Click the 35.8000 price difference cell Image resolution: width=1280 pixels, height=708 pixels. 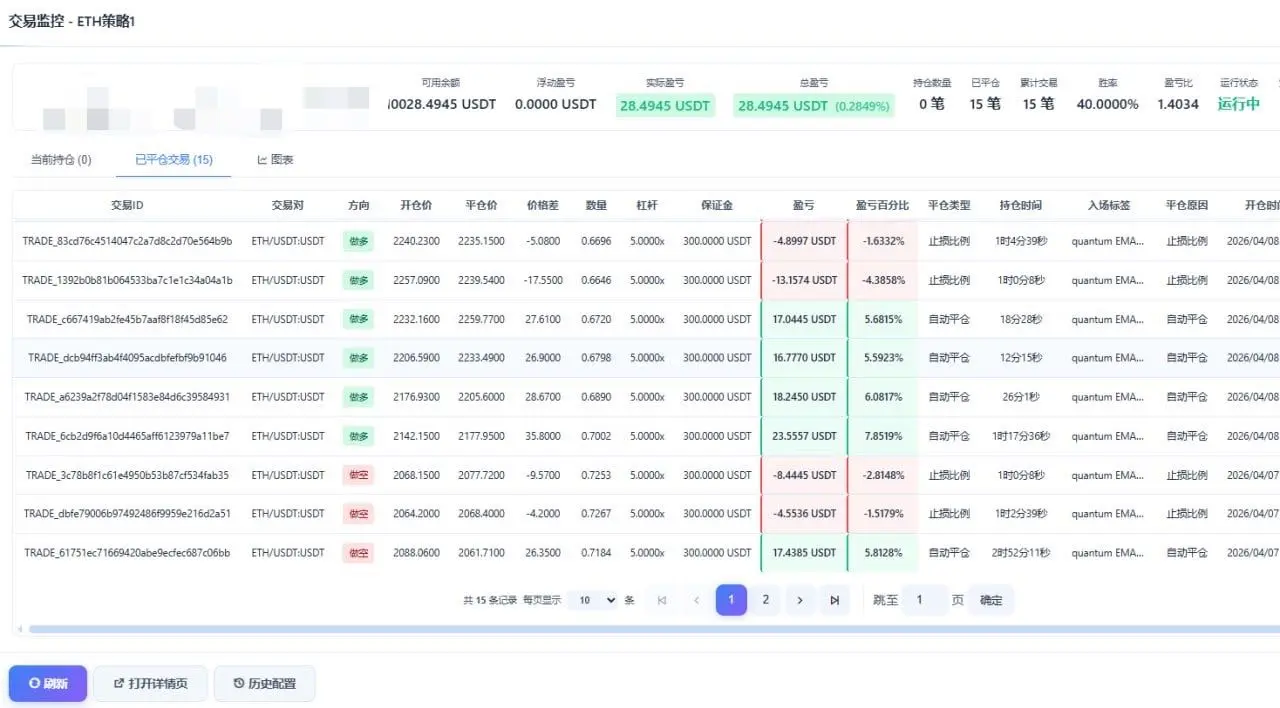click(x=543, y=436)
